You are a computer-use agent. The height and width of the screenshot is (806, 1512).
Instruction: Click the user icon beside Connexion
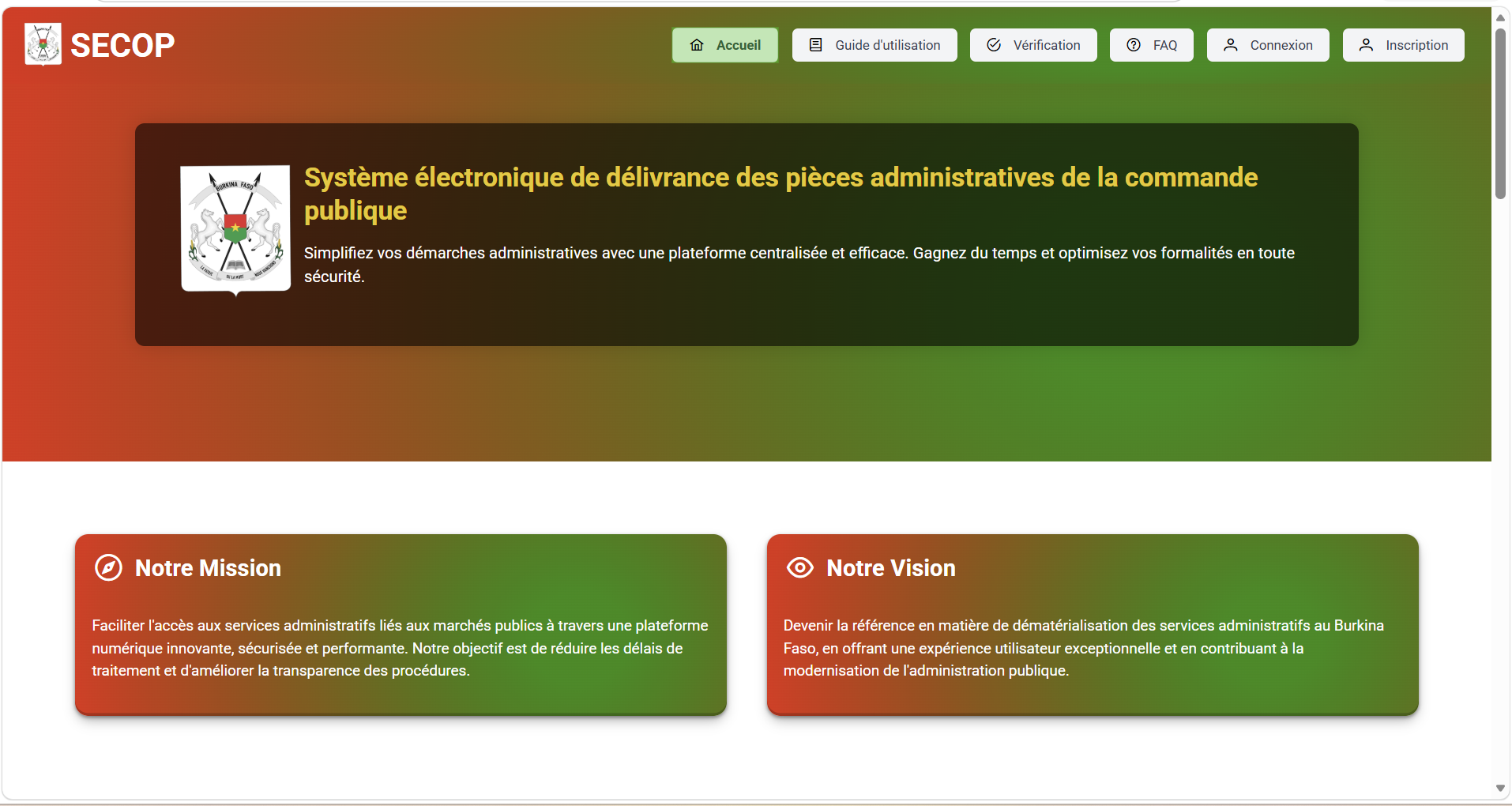(1231, 45)
